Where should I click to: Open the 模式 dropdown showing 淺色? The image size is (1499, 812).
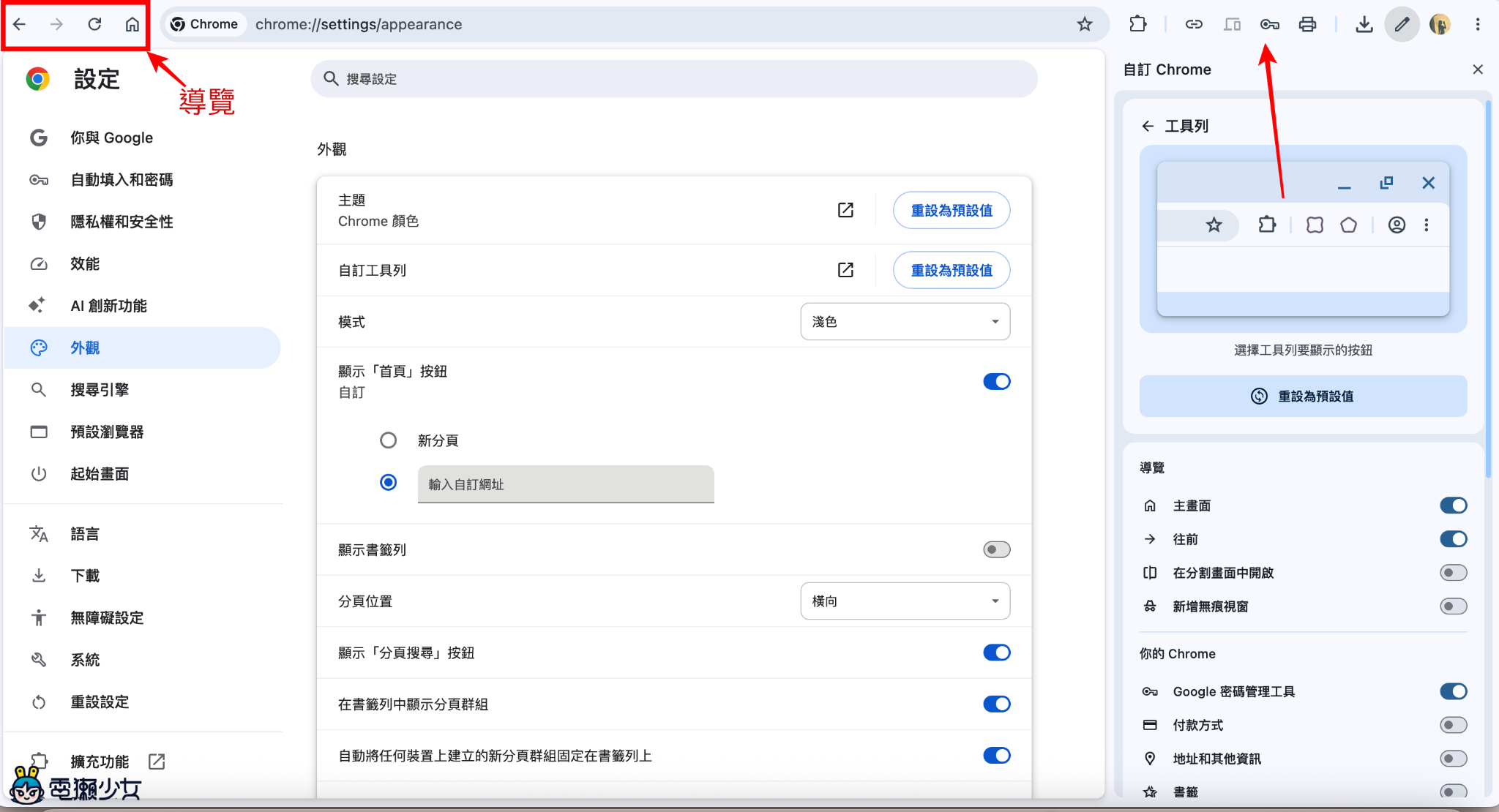coord(905,321)
